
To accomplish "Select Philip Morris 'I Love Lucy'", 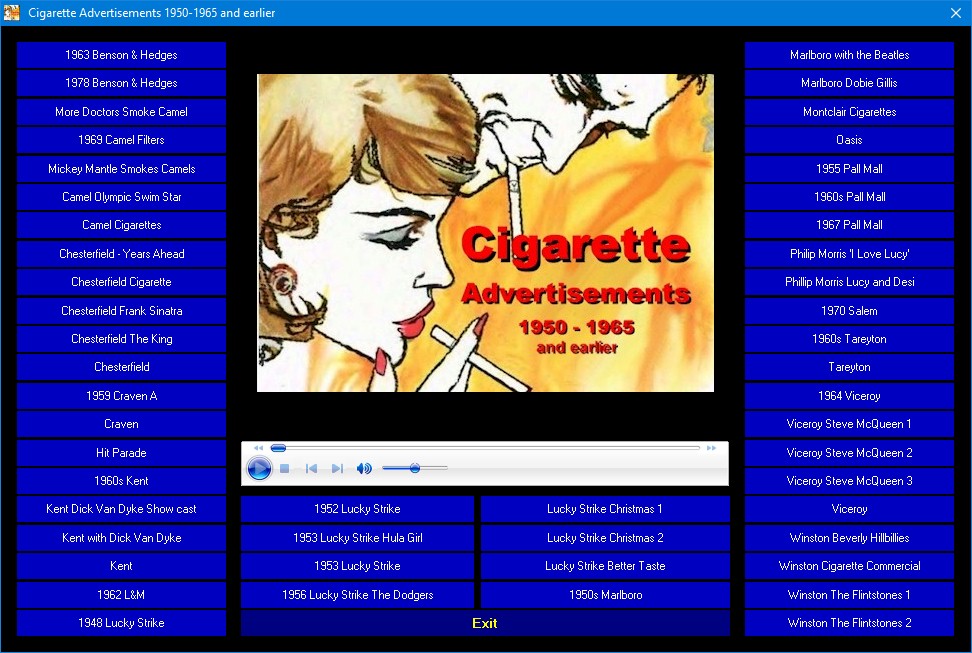I will coord(849,254).
